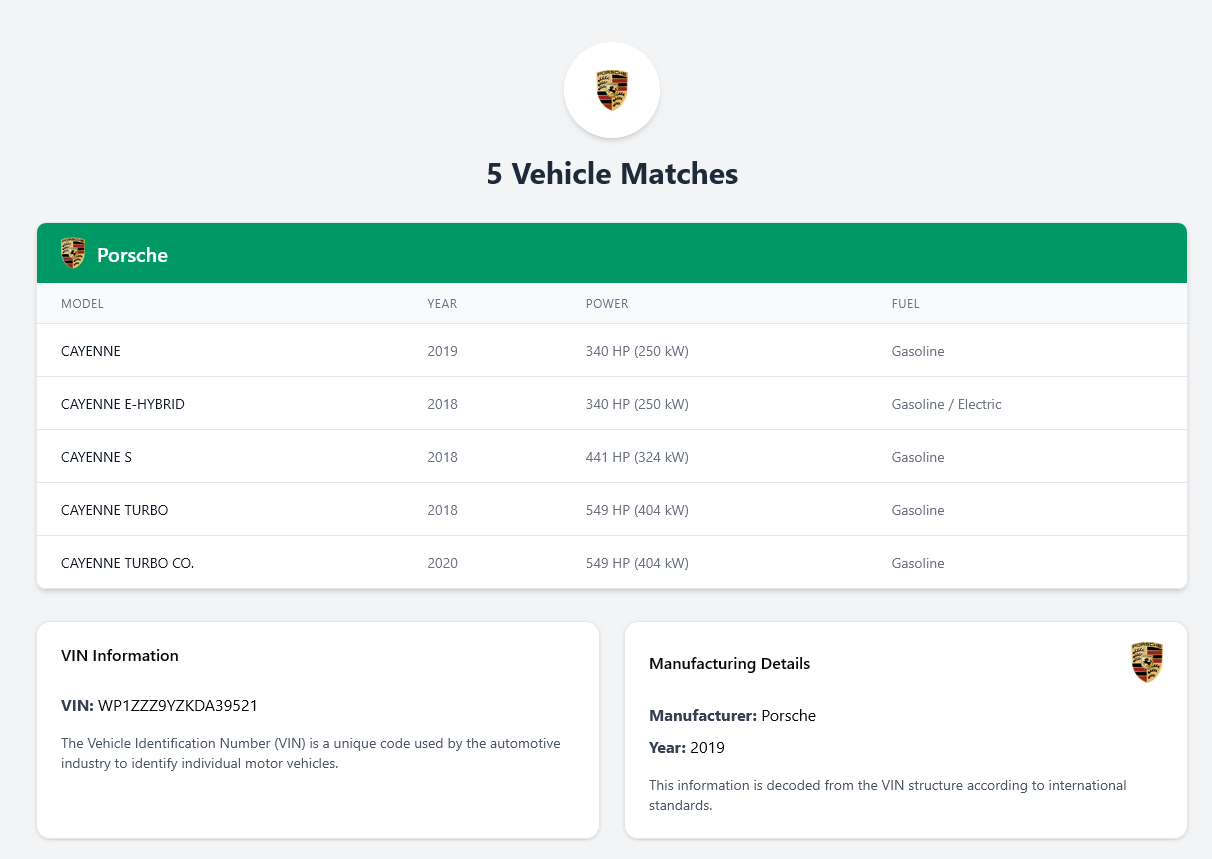Select the CAYENNE TURBO model cell

coord(115,510)
